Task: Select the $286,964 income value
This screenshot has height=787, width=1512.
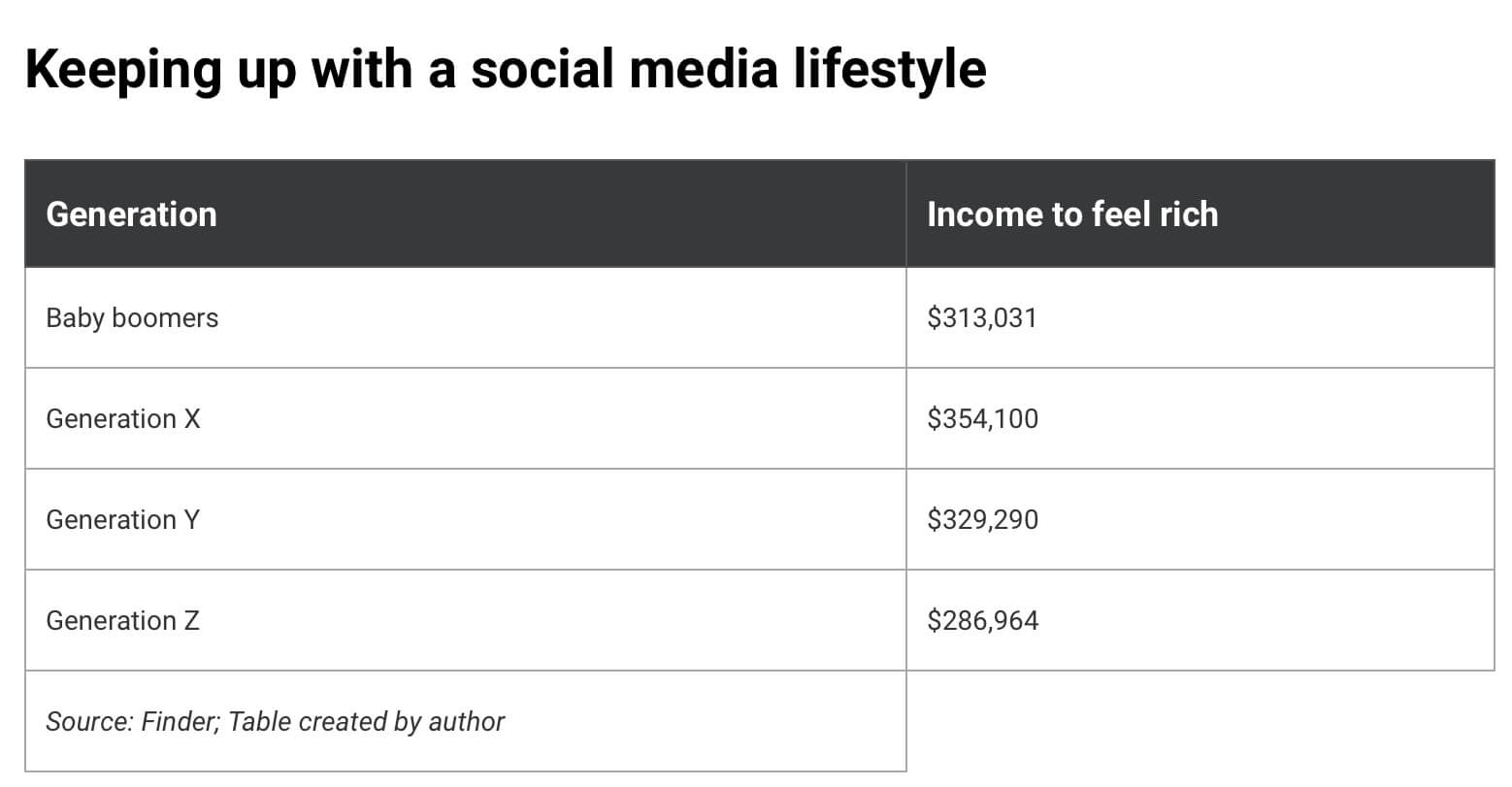Action: (982, 621)
